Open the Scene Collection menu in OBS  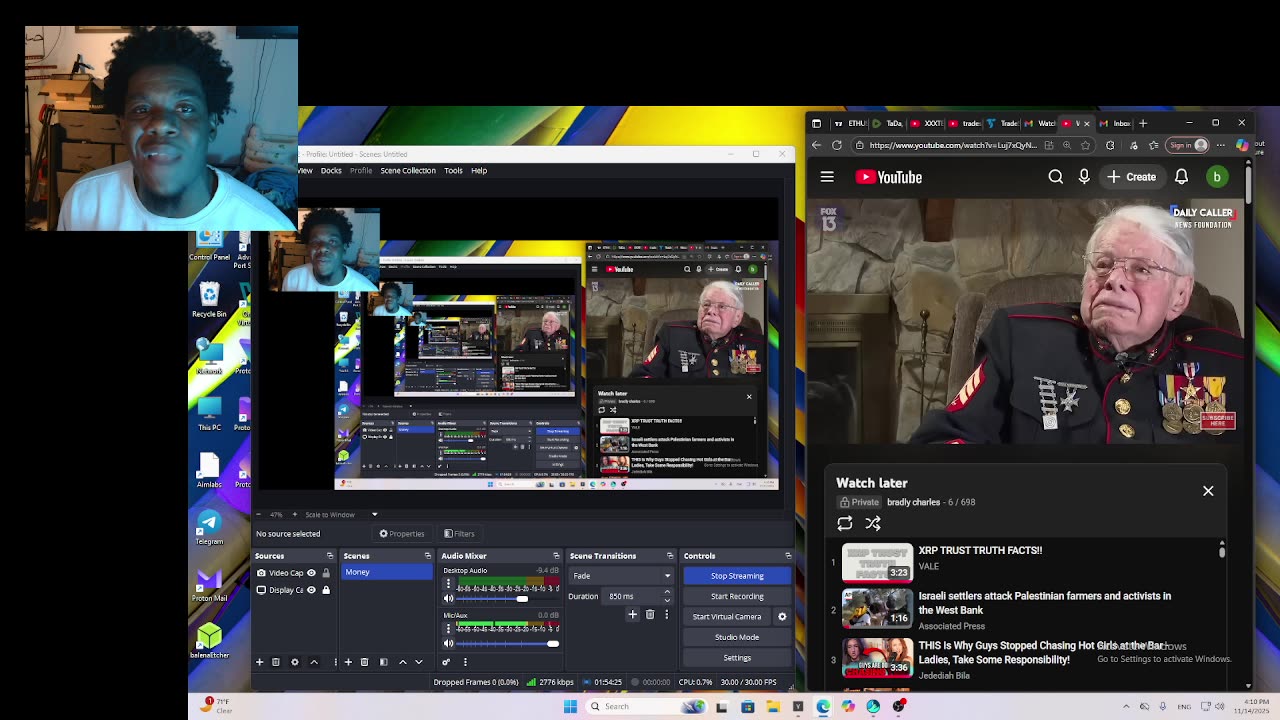click(x=408, y=171)
